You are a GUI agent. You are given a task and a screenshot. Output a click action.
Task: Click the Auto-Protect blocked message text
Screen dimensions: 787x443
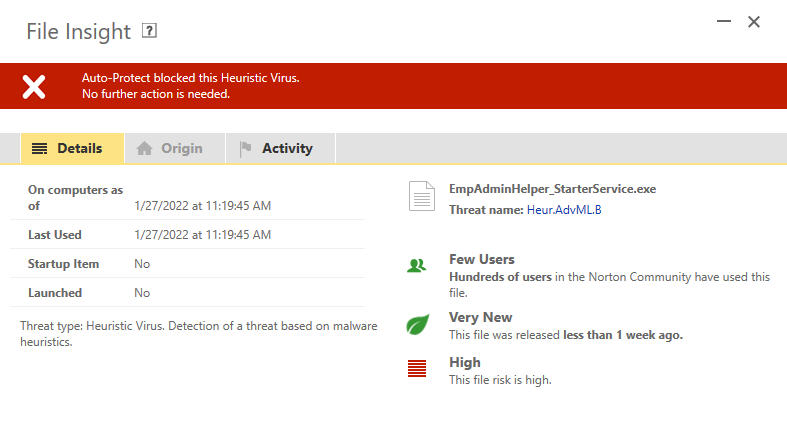tap(190, 77)
